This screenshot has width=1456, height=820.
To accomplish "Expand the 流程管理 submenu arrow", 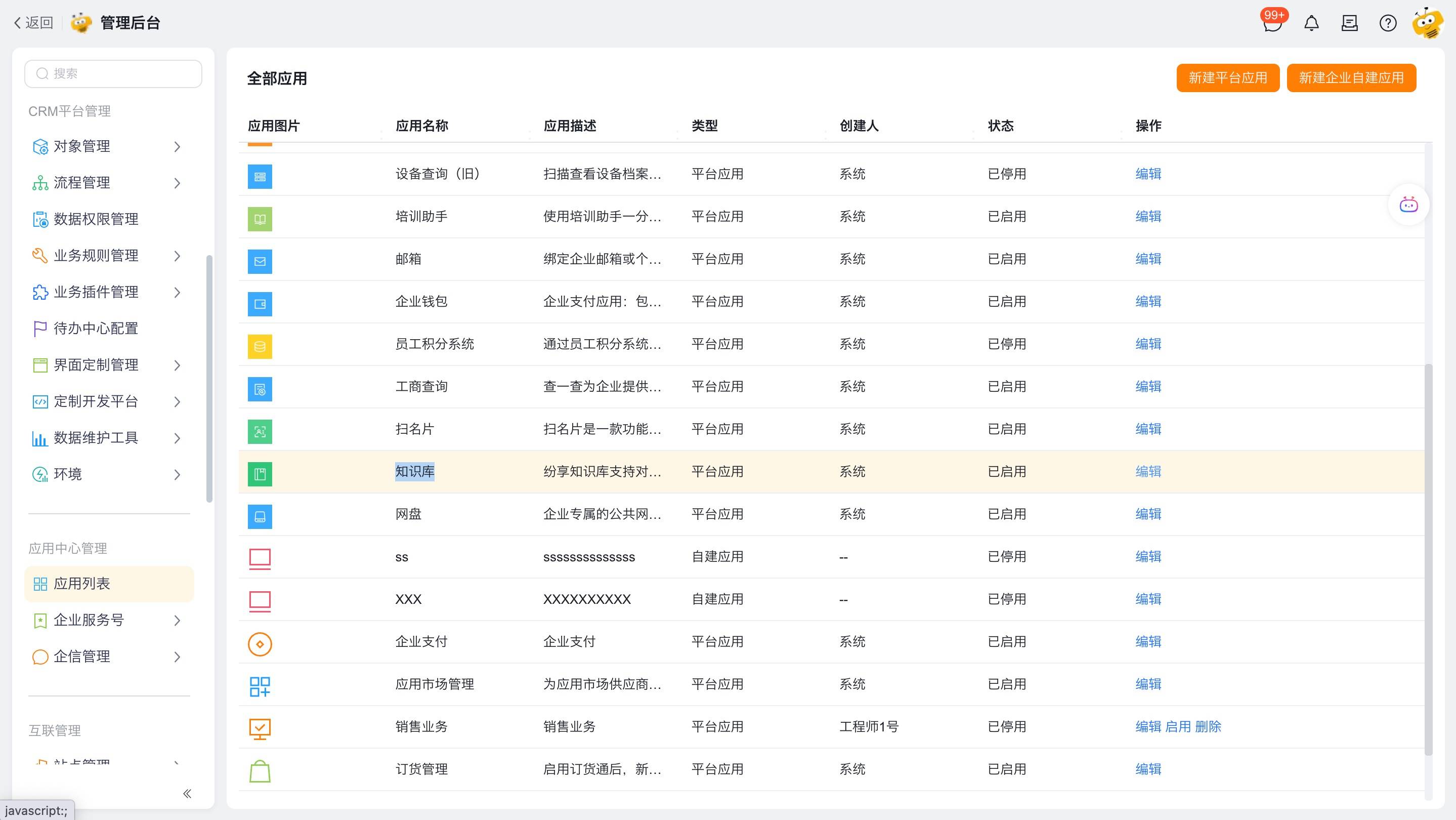I will [x=177, y=183].
